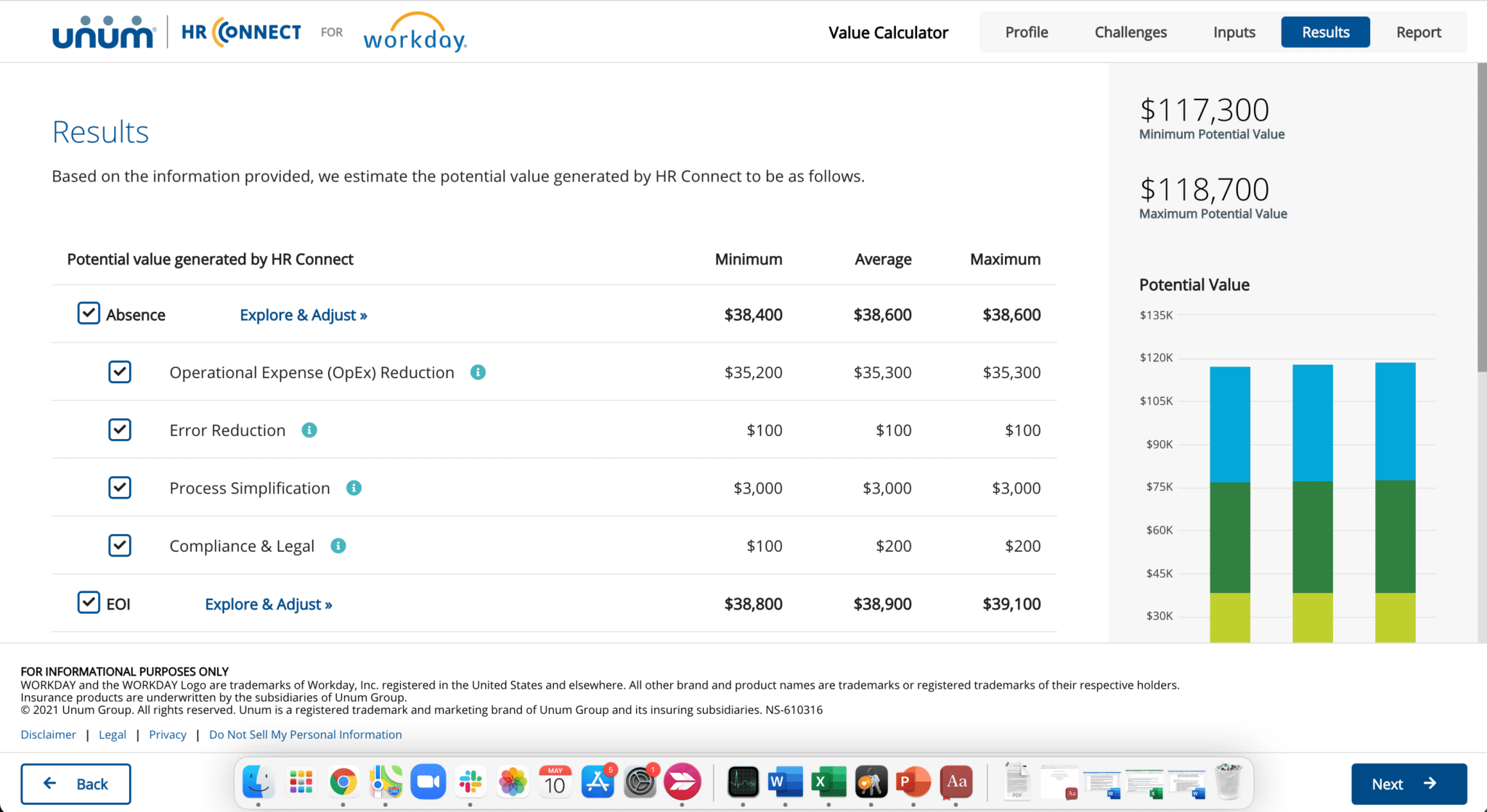Click EOI maximum value $39,100
The image size is (1487, 812).
[1011, 604]
